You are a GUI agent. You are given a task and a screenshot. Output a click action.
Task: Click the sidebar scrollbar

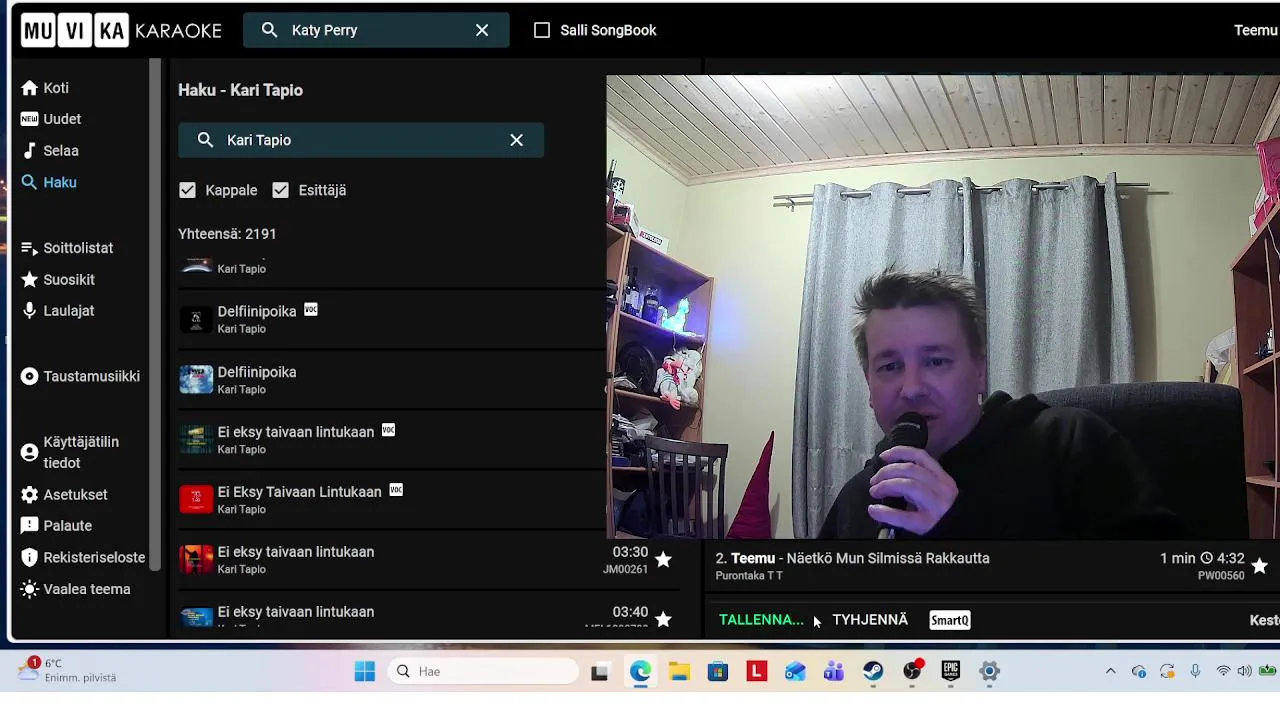(156, 315)
